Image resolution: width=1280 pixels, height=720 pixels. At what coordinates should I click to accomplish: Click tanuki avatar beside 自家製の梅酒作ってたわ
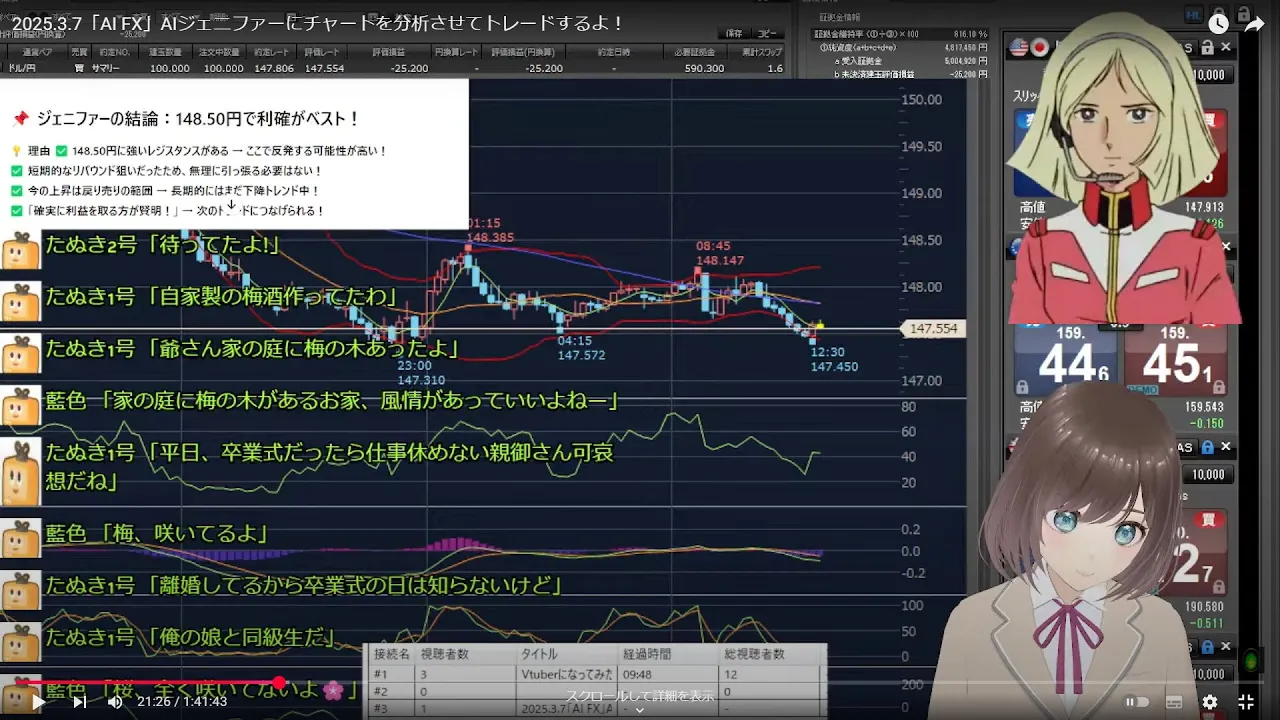coord(20,301)
